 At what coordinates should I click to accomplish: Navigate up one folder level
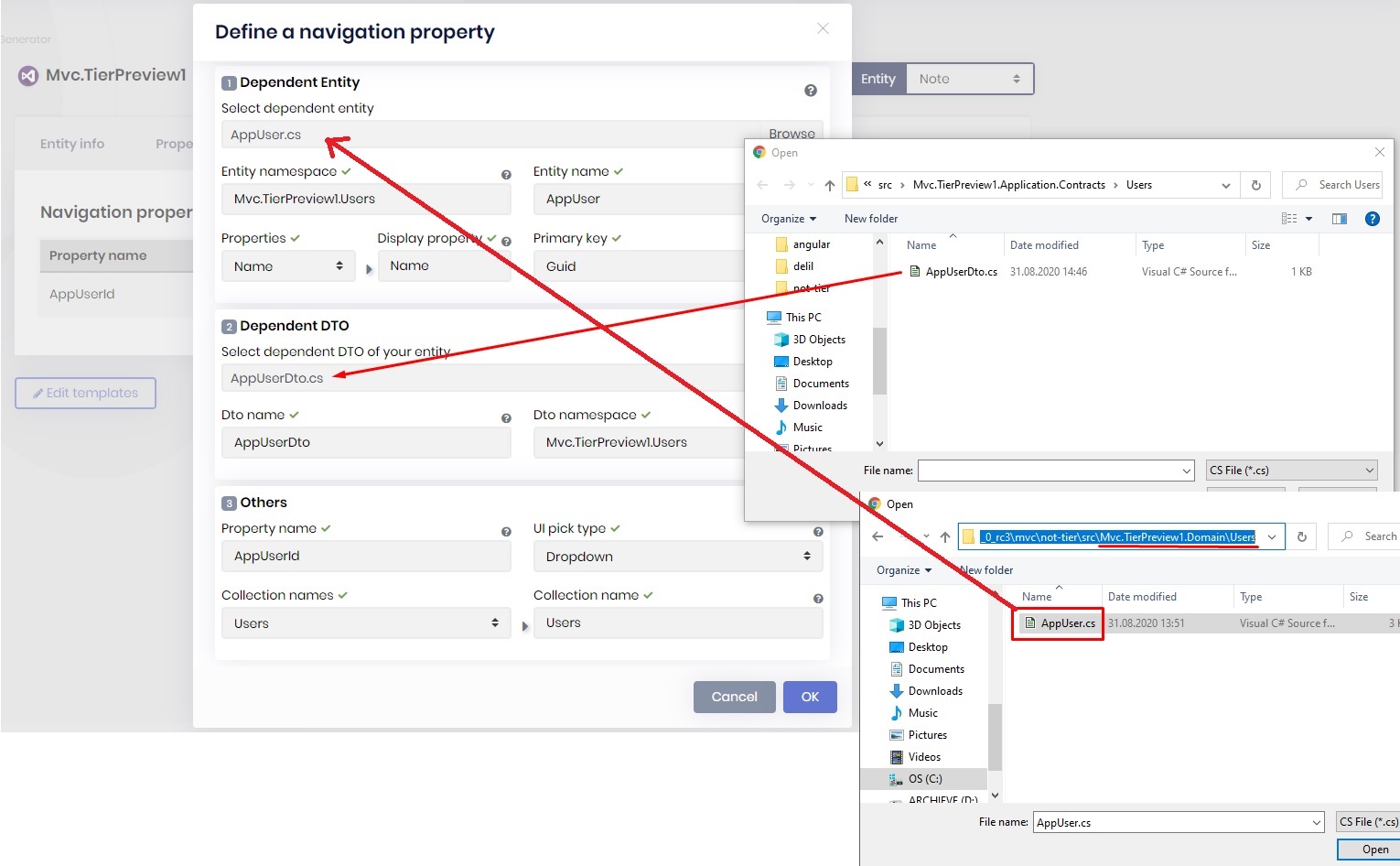pos(828,184)
